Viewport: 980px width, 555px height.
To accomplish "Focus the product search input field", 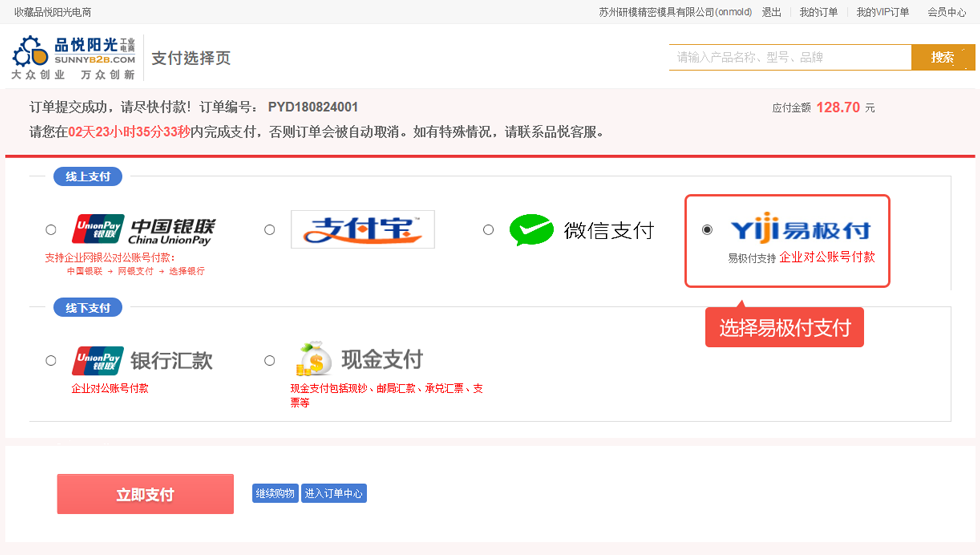I will pos(790,58).
